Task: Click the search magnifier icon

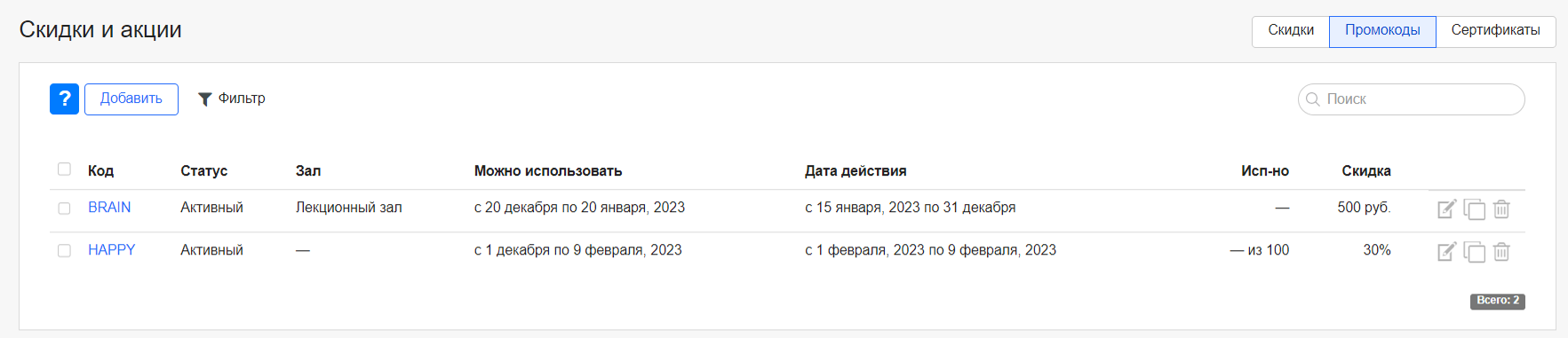Action: [1313, 99]
